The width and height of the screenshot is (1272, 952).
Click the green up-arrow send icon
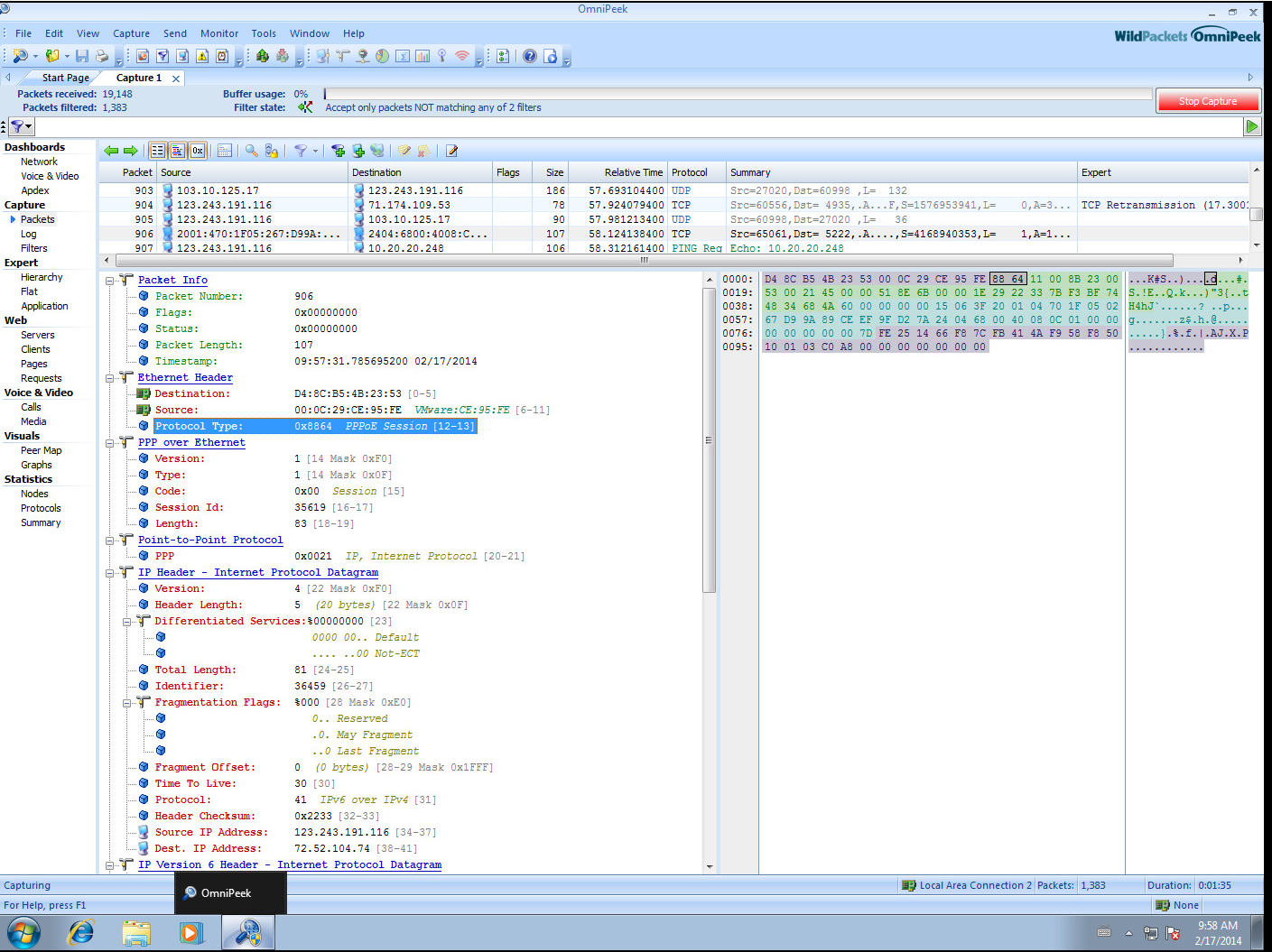tap(263, 56)
